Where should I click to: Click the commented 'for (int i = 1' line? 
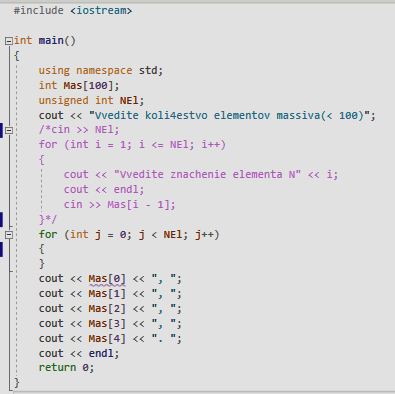point(132,145)
